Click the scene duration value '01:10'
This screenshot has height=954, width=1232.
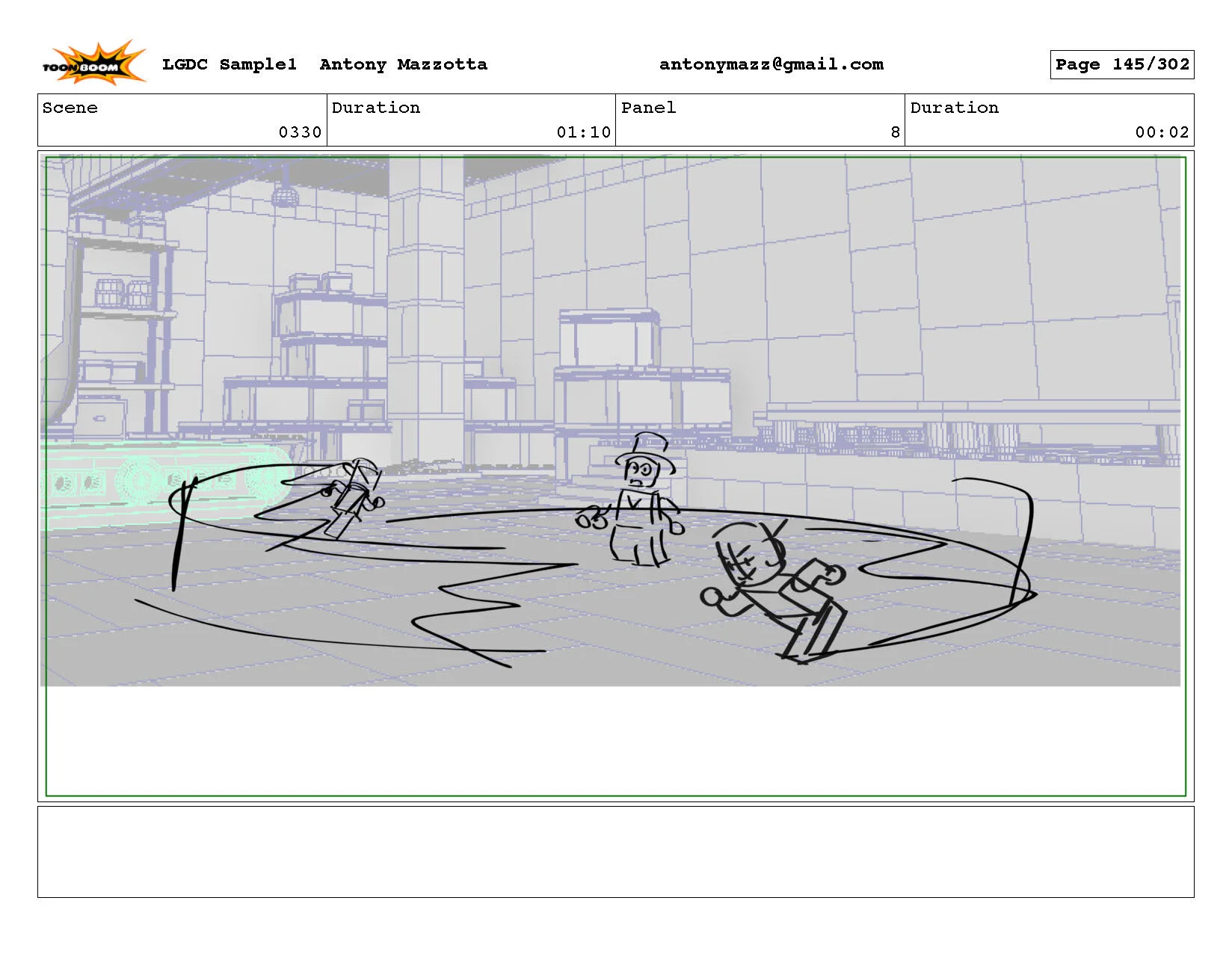point(583,132)
